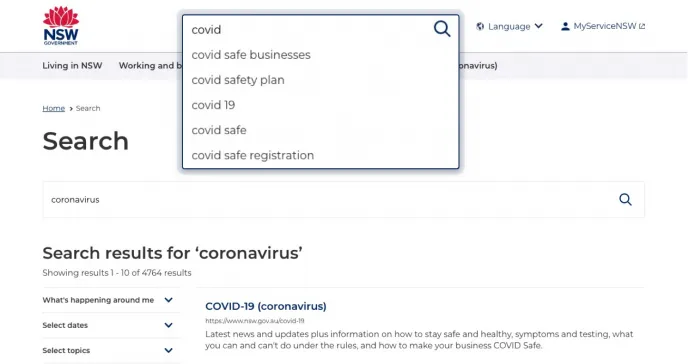Open the Language dropdown chevron
This screenshot has height=364, width=688.
coord(539,26)
